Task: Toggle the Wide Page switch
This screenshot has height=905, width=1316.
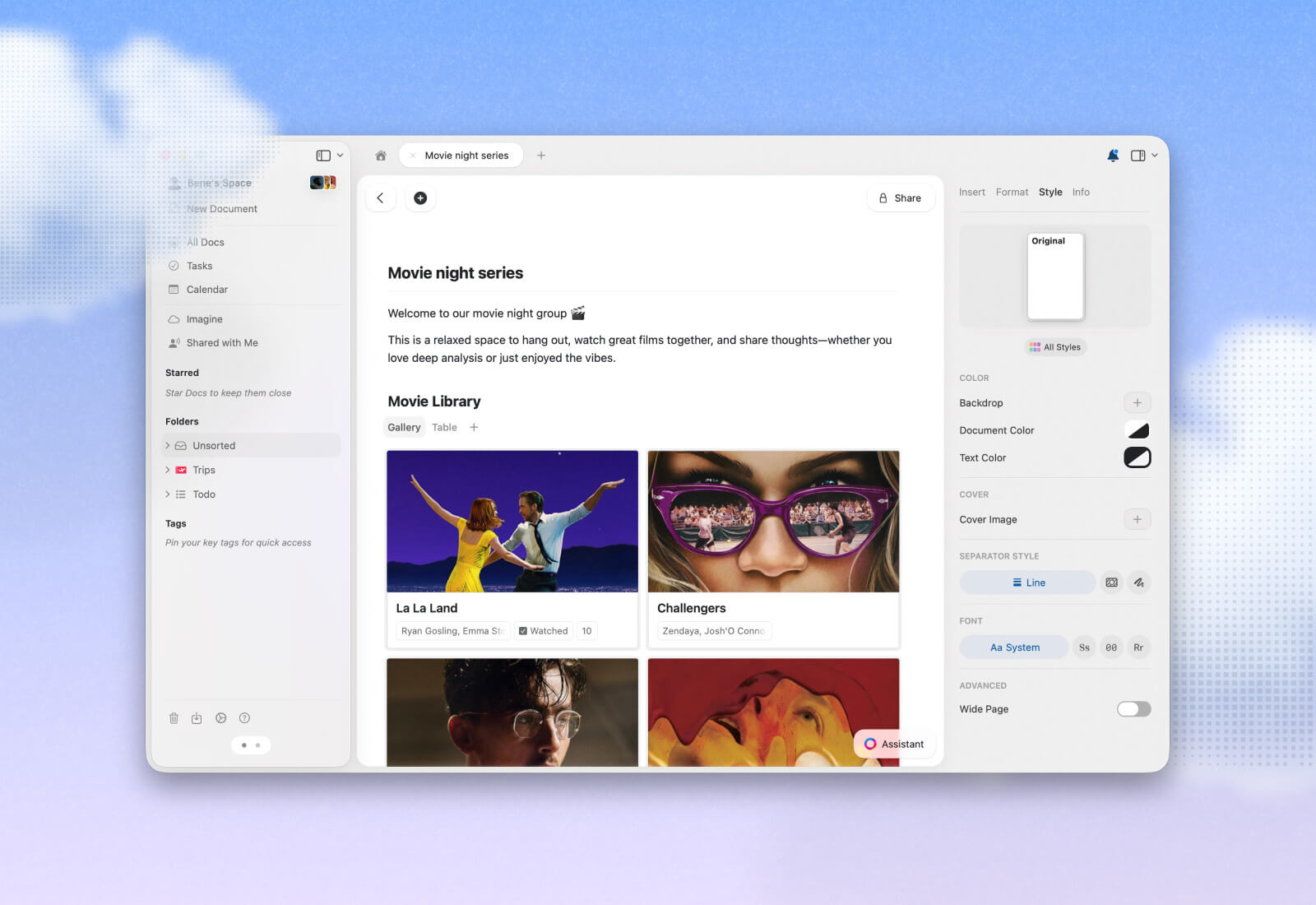Action: (x=1133, y=709)
